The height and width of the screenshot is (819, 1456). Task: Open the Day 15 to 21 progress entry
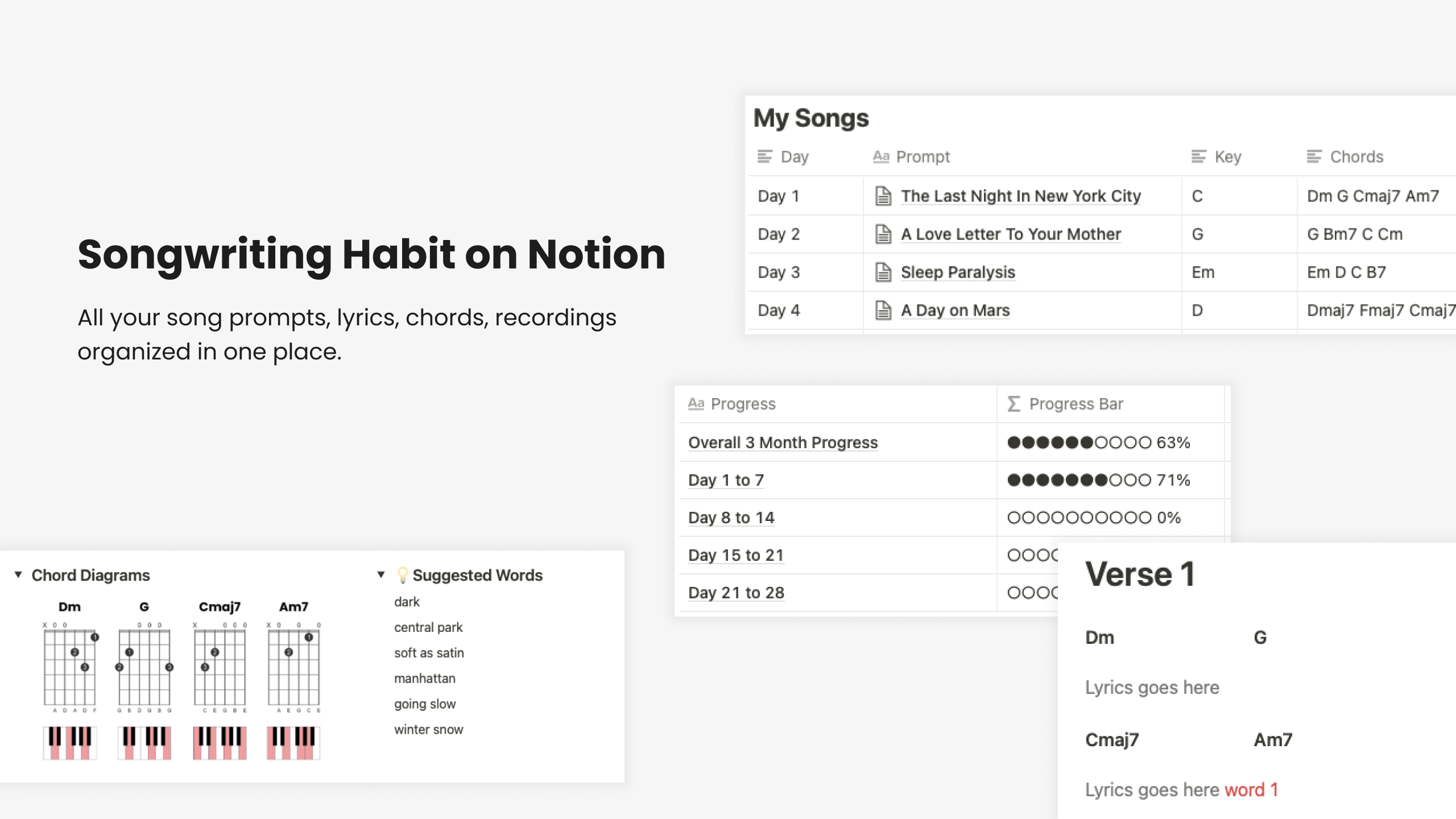point(736,555)
